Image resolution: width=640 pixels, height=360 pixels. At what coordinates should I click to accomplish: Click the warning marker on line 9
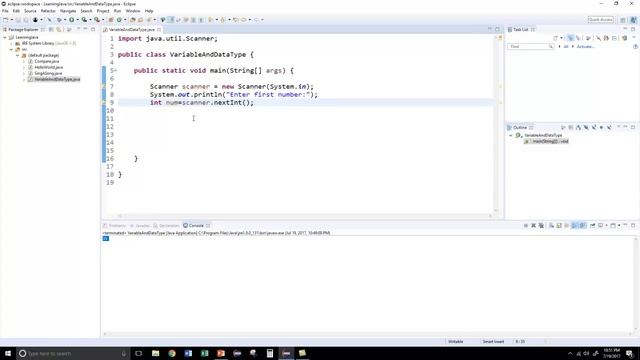coord(104,102)
